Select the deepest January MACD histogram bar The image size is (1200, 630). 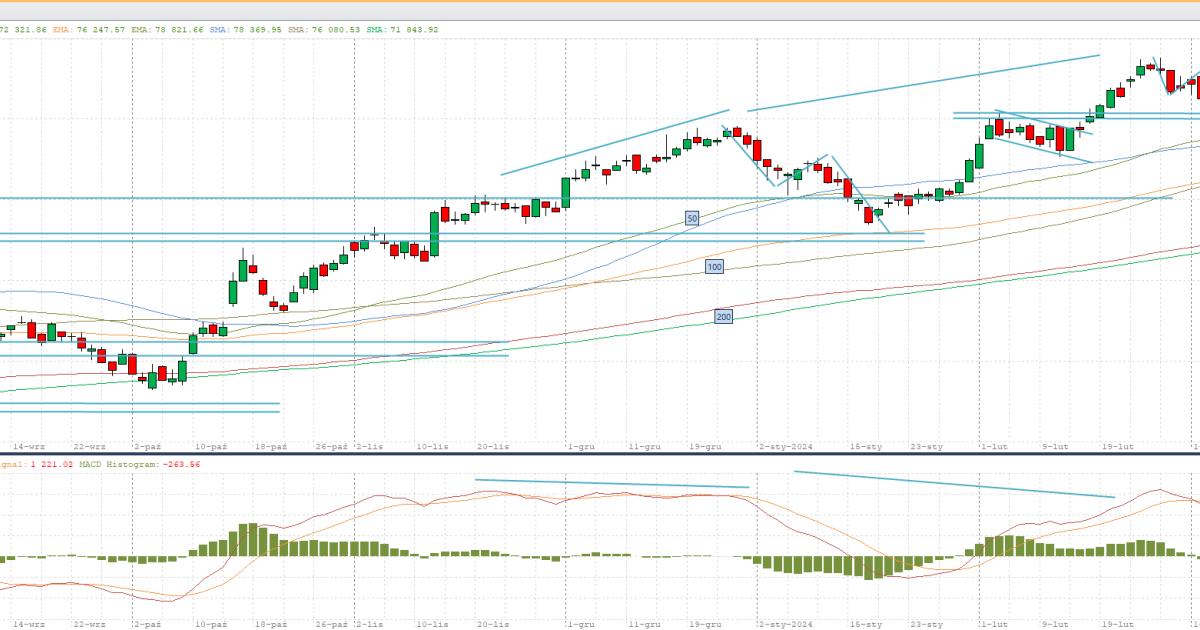click(x=870, y=568)
